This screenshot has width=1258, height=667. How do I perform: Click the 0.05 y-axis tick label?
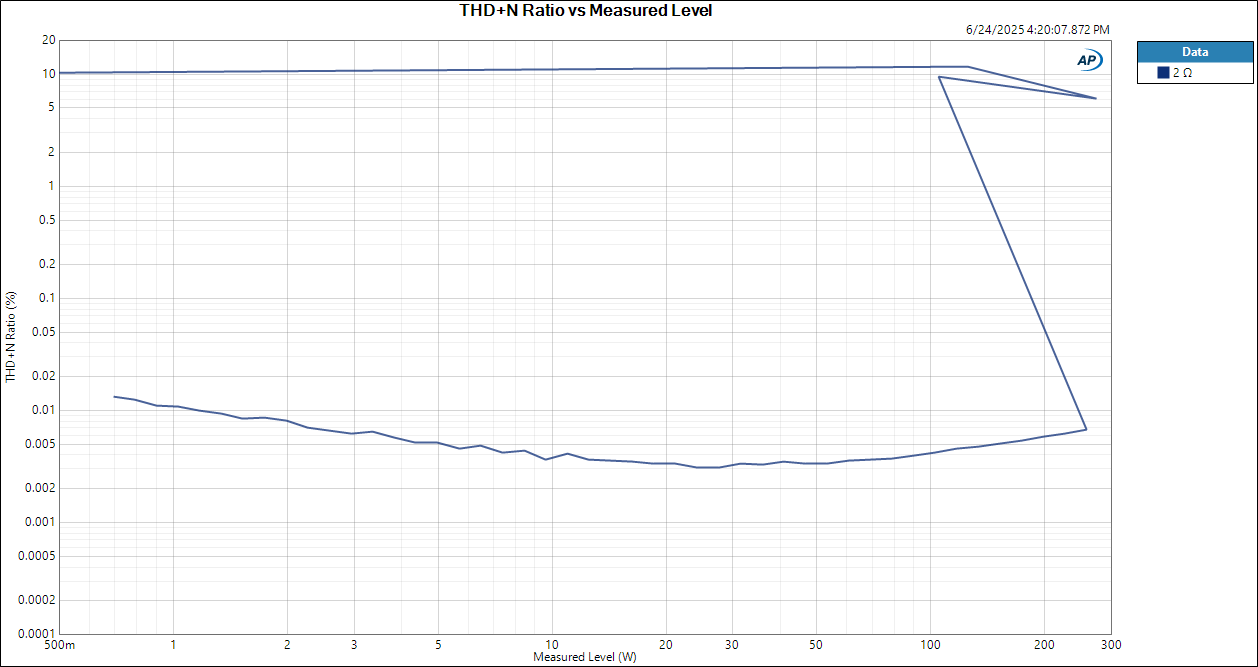pyautogui.click(x=44, y=332)
